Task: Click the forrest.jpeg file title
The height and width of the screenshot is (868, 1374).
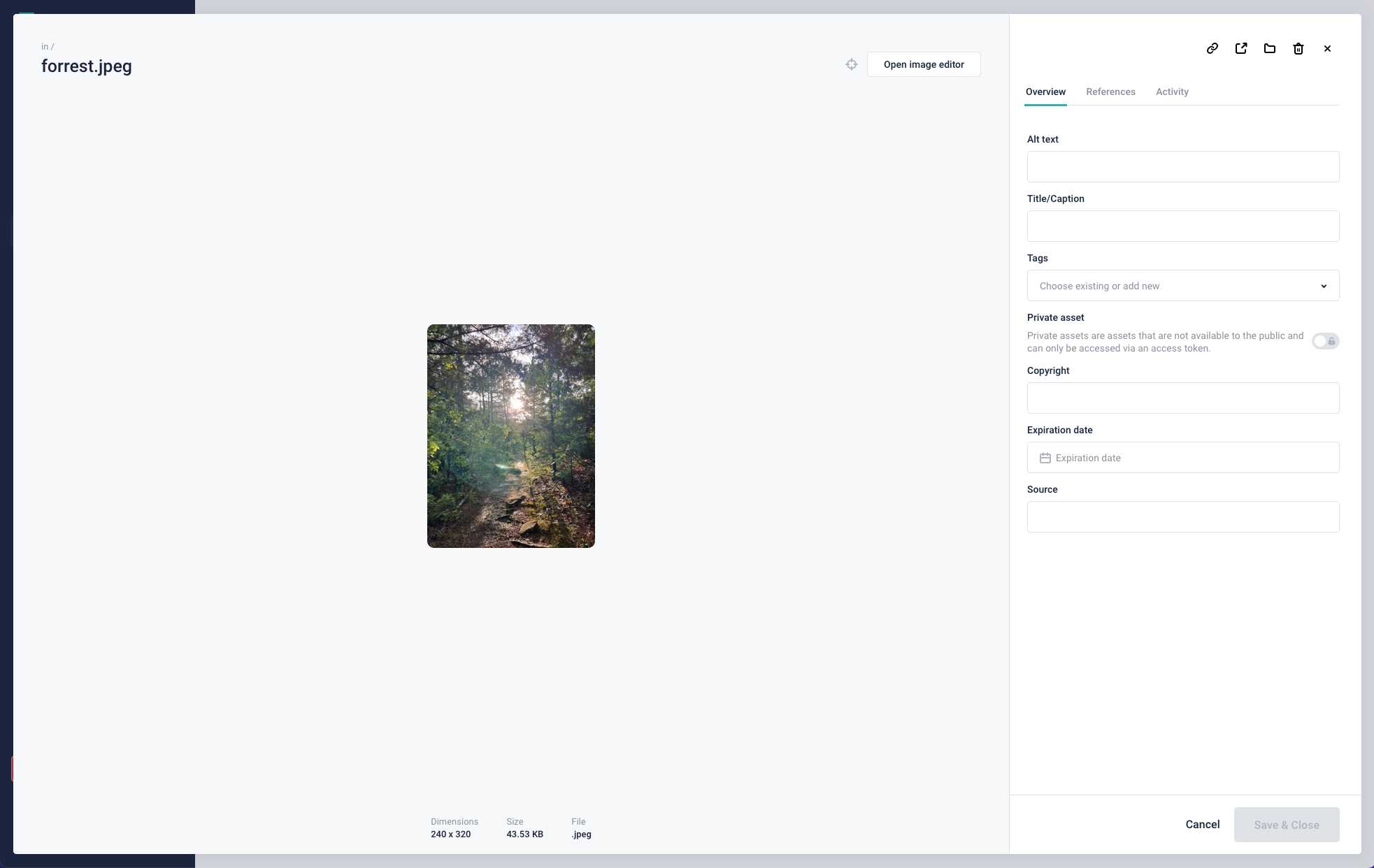Action: point(87,66)
